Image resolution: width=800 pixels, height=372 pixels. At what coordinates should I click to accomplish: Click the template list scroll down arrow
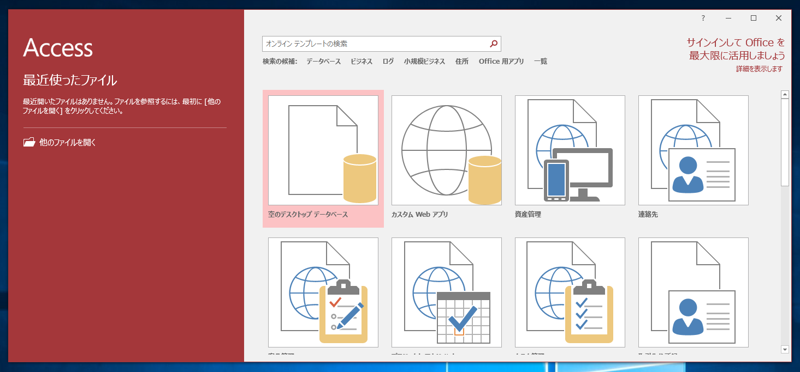[x=785, y=350]
